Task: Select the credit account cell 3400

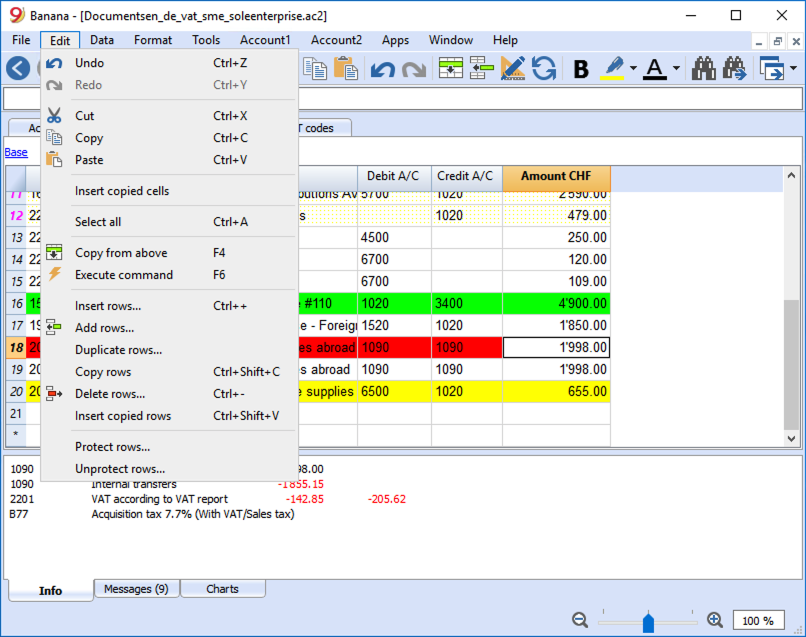Action: pos(467,303)
